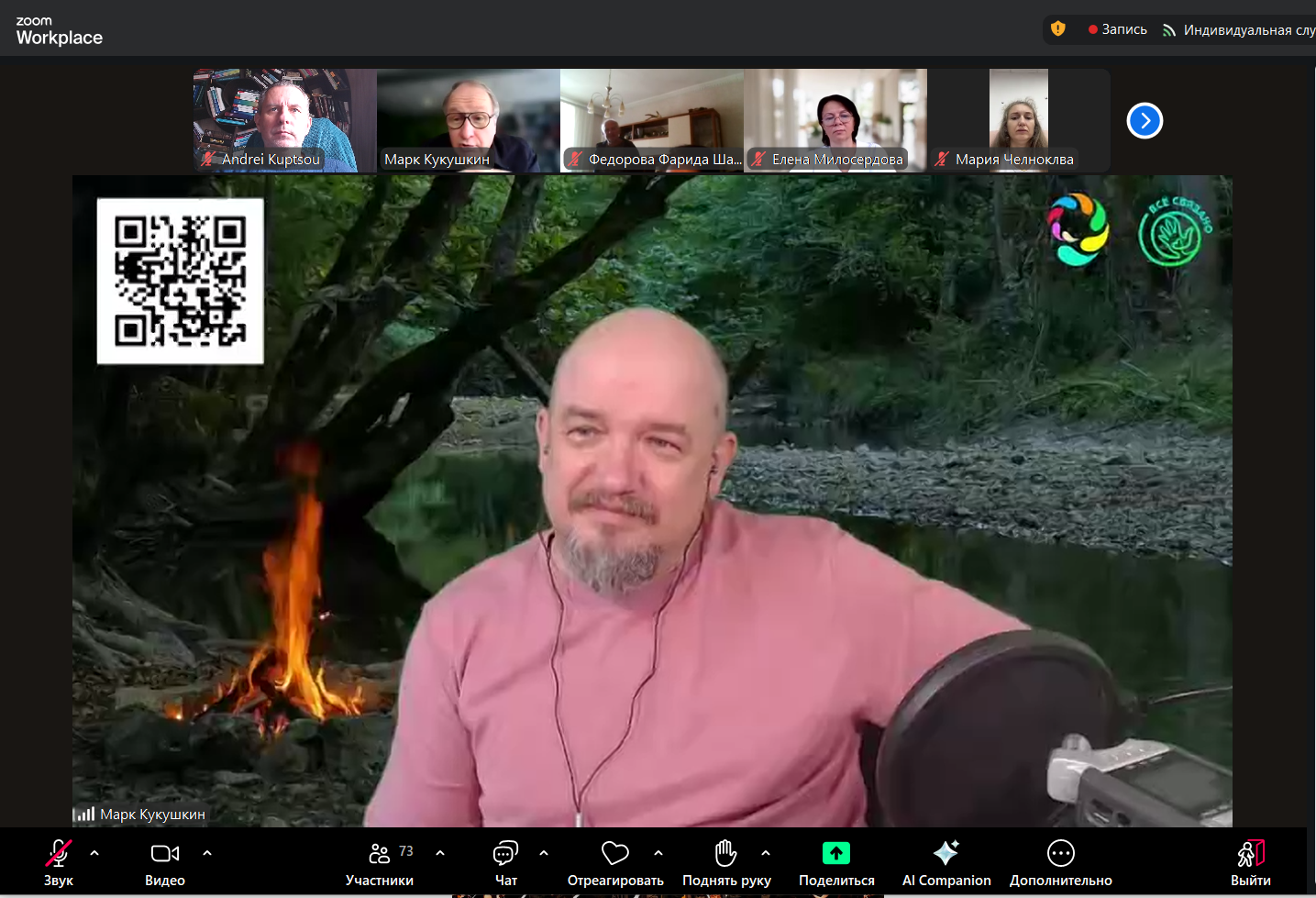Expand audio options arrow next to Звук
This screenshot has height=898, width=1316.
(x=94, y=853)
